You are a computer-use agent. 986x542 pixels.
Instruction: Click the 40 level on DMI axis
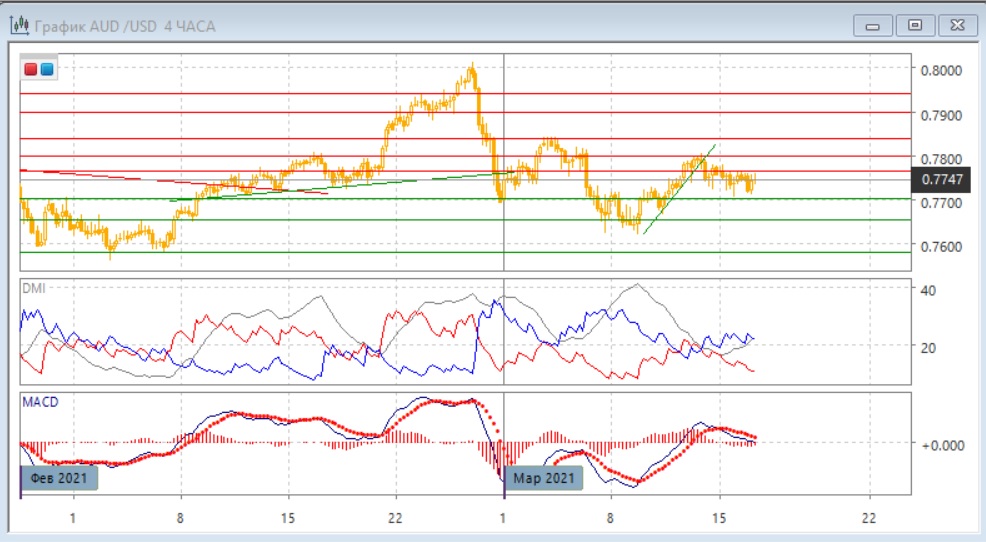coord(929,290)
